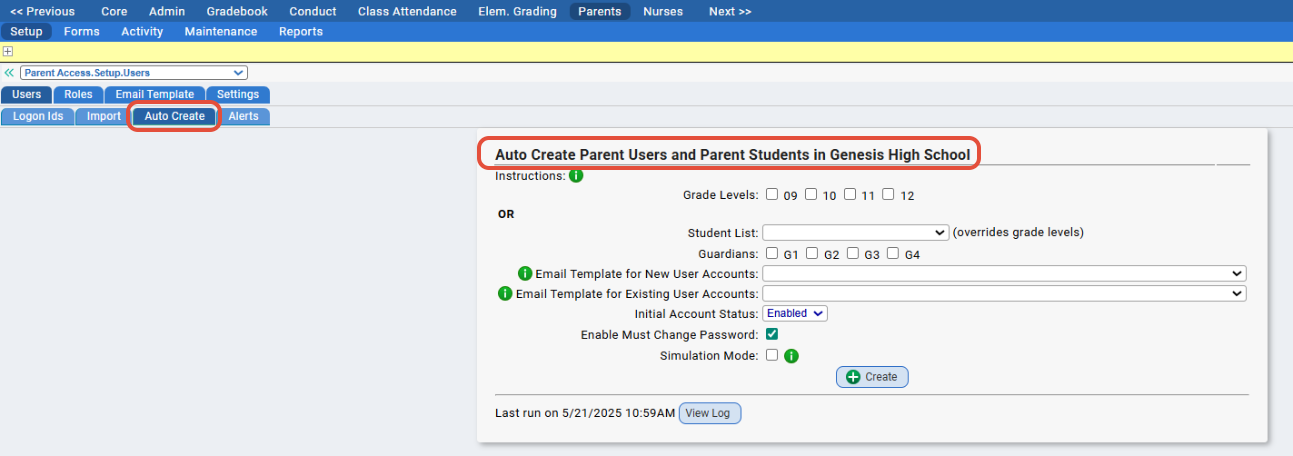
Task: Open the Initial Account Status dropdown
Action: click(x=795, y=313)
